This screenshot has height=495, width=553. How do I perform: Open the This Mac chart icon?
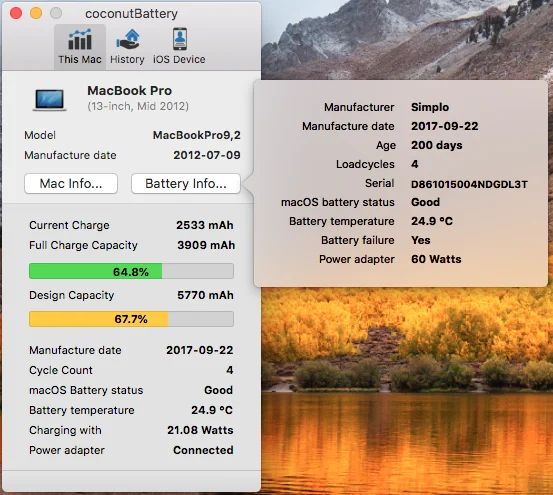pos(80,39)
